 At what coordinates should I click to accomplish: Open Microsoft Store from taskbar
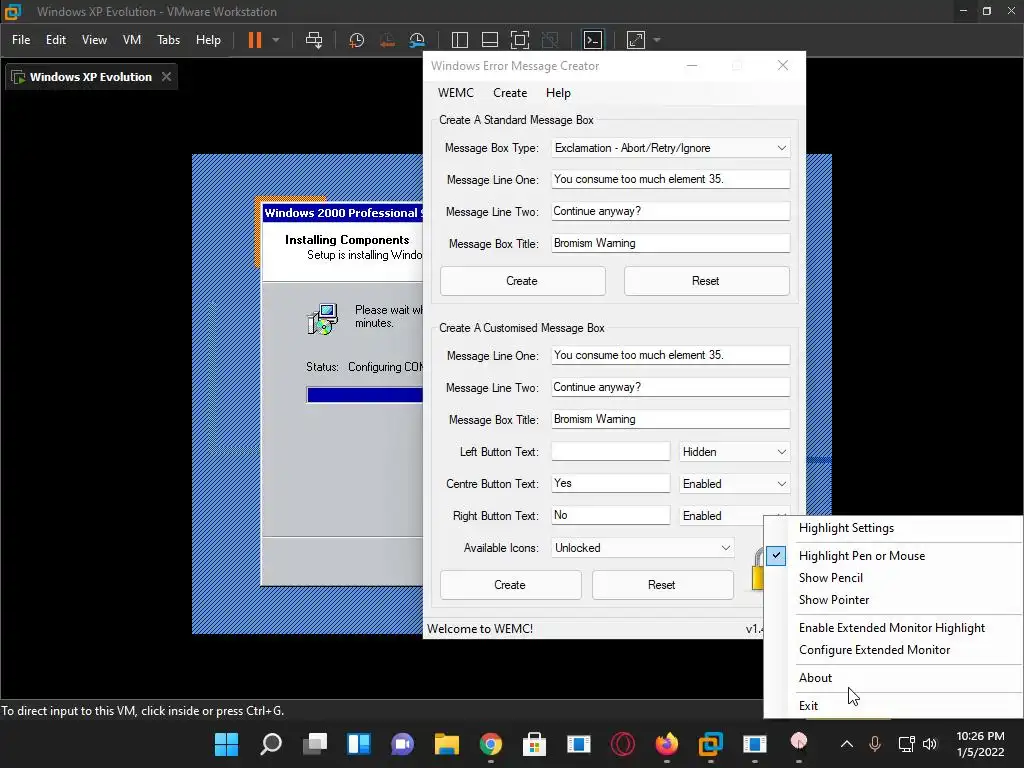coord(534,744)
